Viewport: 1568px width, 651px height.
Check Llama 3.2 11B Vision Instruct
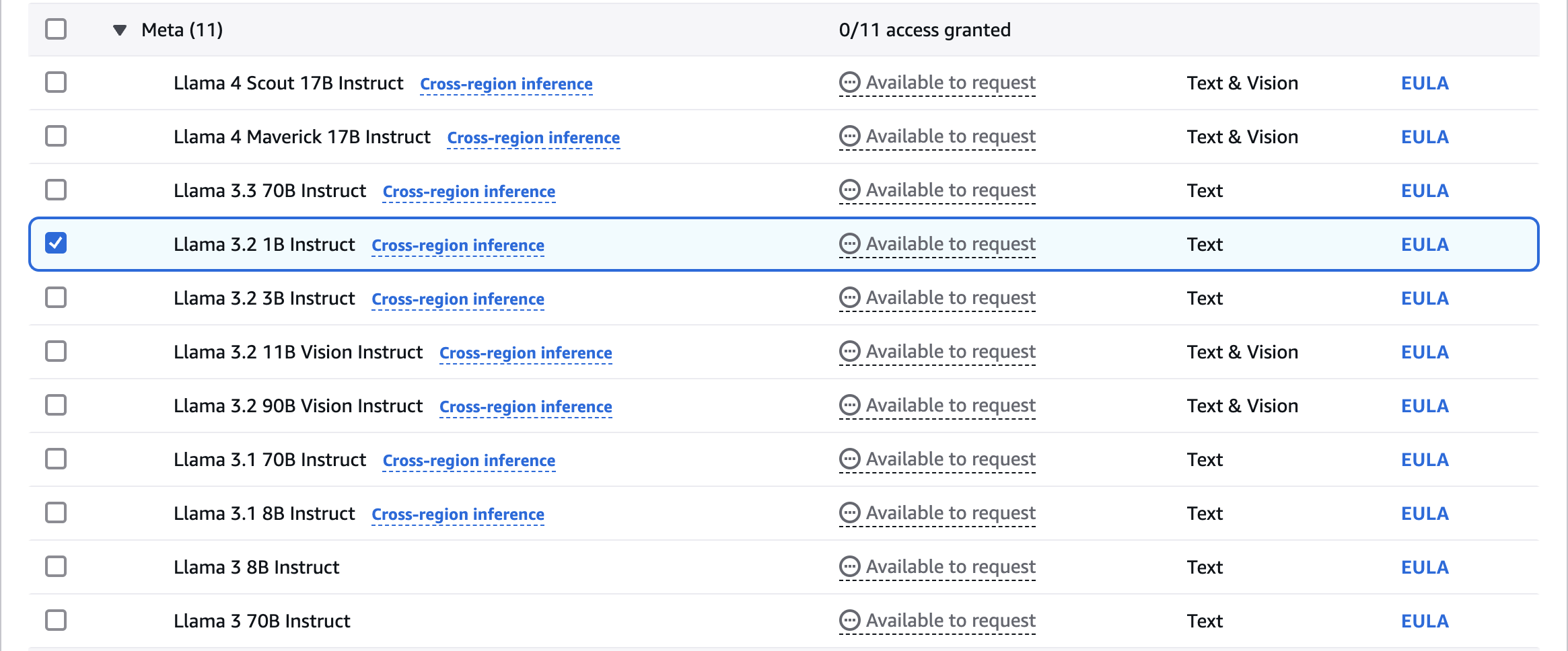pos(56,351)
